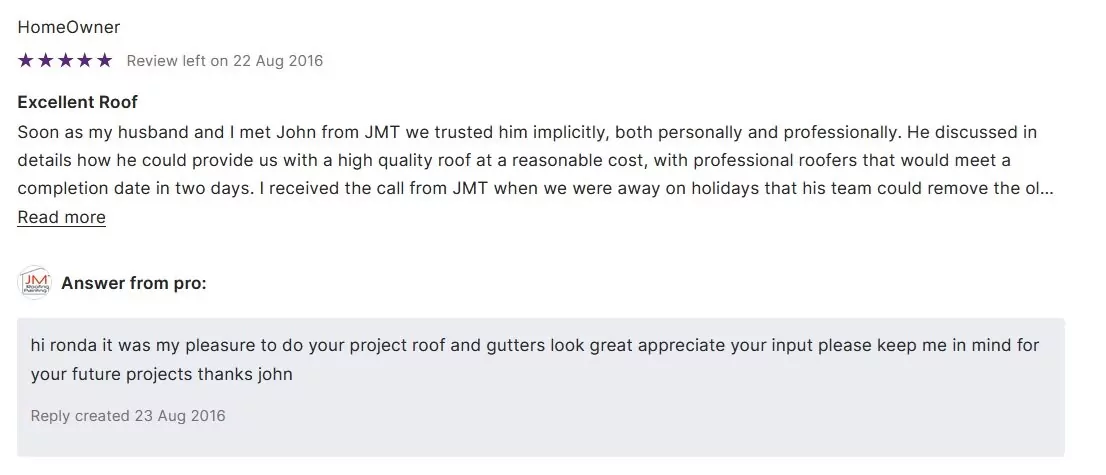
Task: Click the fourth purple rating star
Action: 85,61
